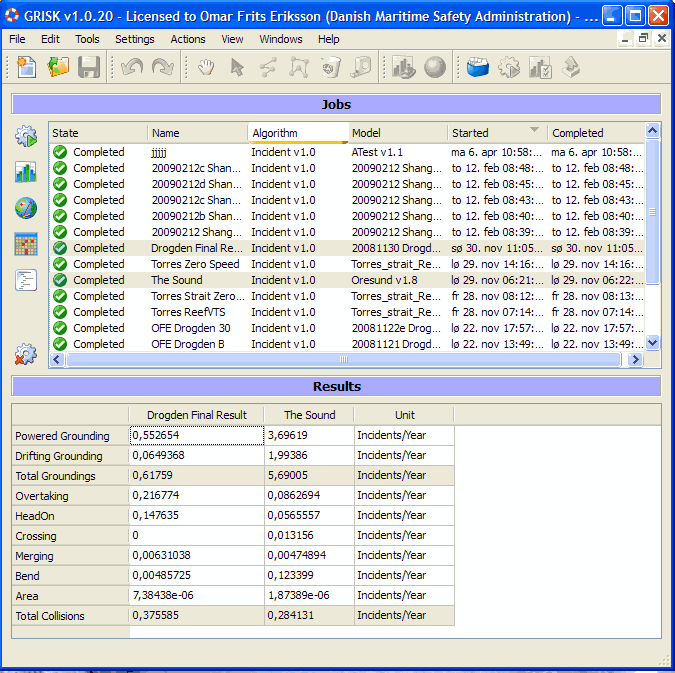
Task: Click the globe map icon in sidebar
Action: point(26,208)
